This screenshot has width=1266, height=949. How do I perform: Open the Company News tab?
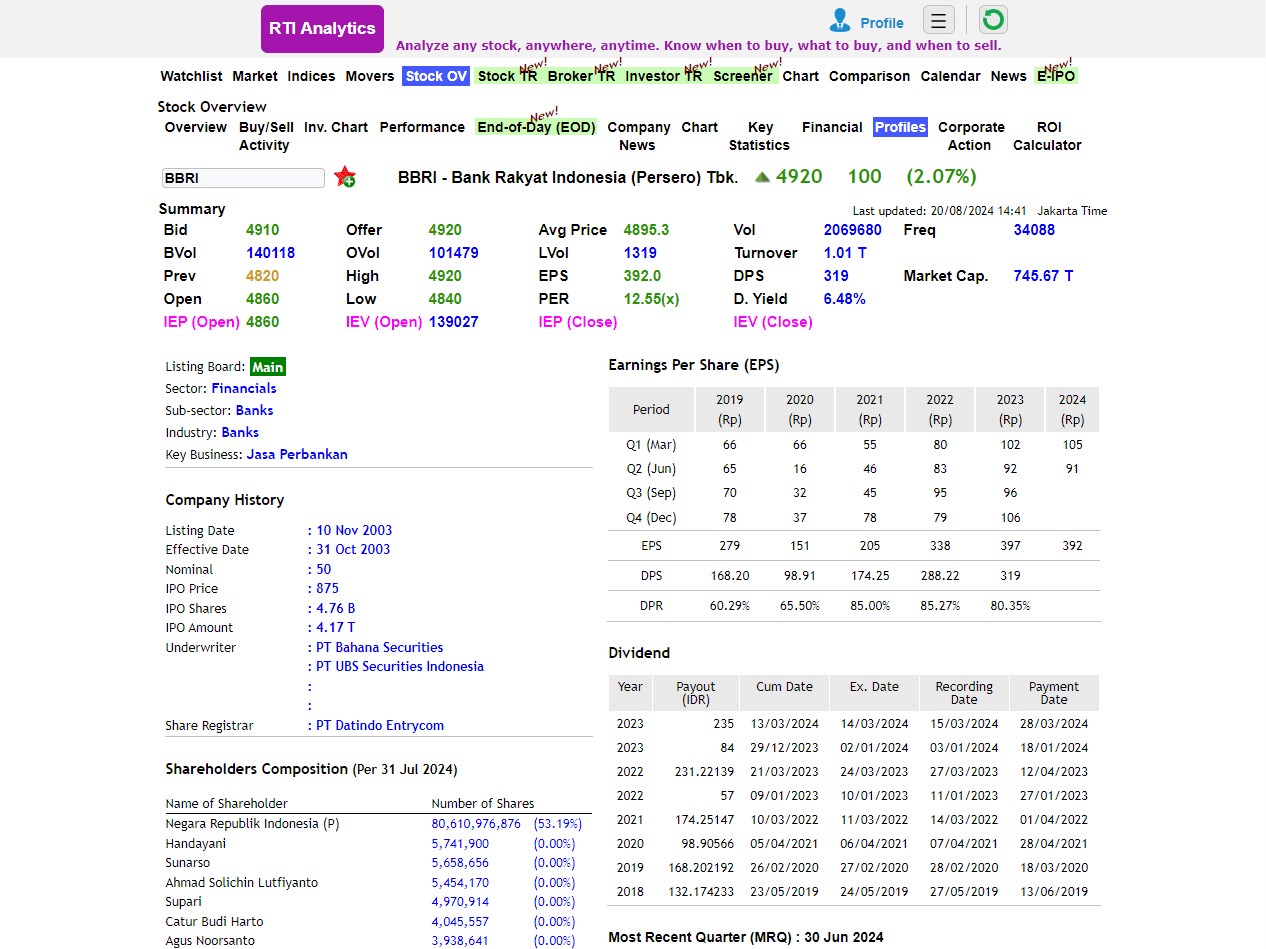click(638, 136)
